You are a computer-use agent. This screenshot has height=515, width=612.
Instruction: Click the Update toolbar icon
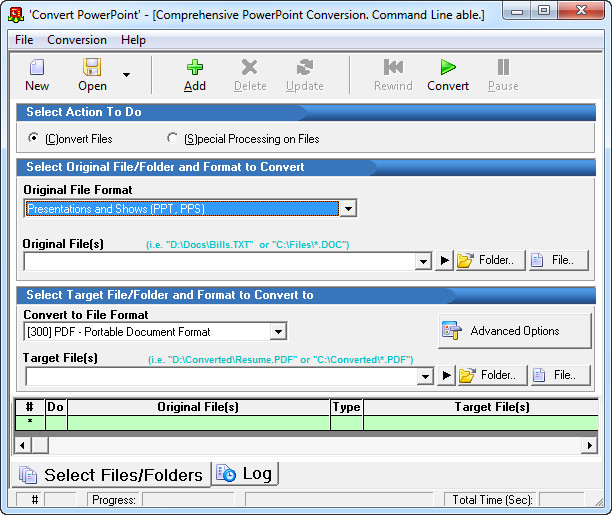coord(305,67)
